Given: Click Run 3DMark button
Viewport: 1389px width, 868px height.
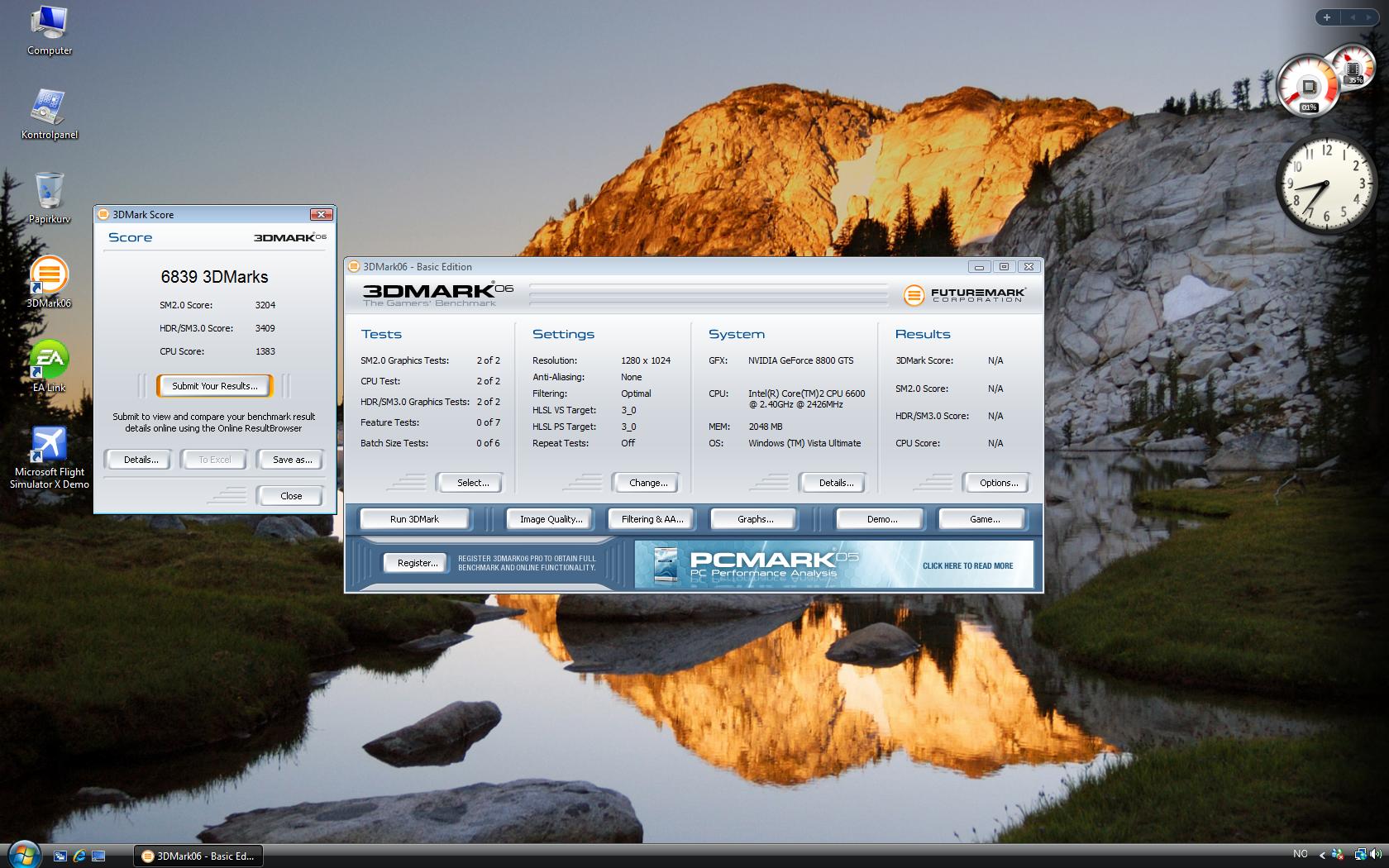Looking at the screenshot, I should pos(414,519).
